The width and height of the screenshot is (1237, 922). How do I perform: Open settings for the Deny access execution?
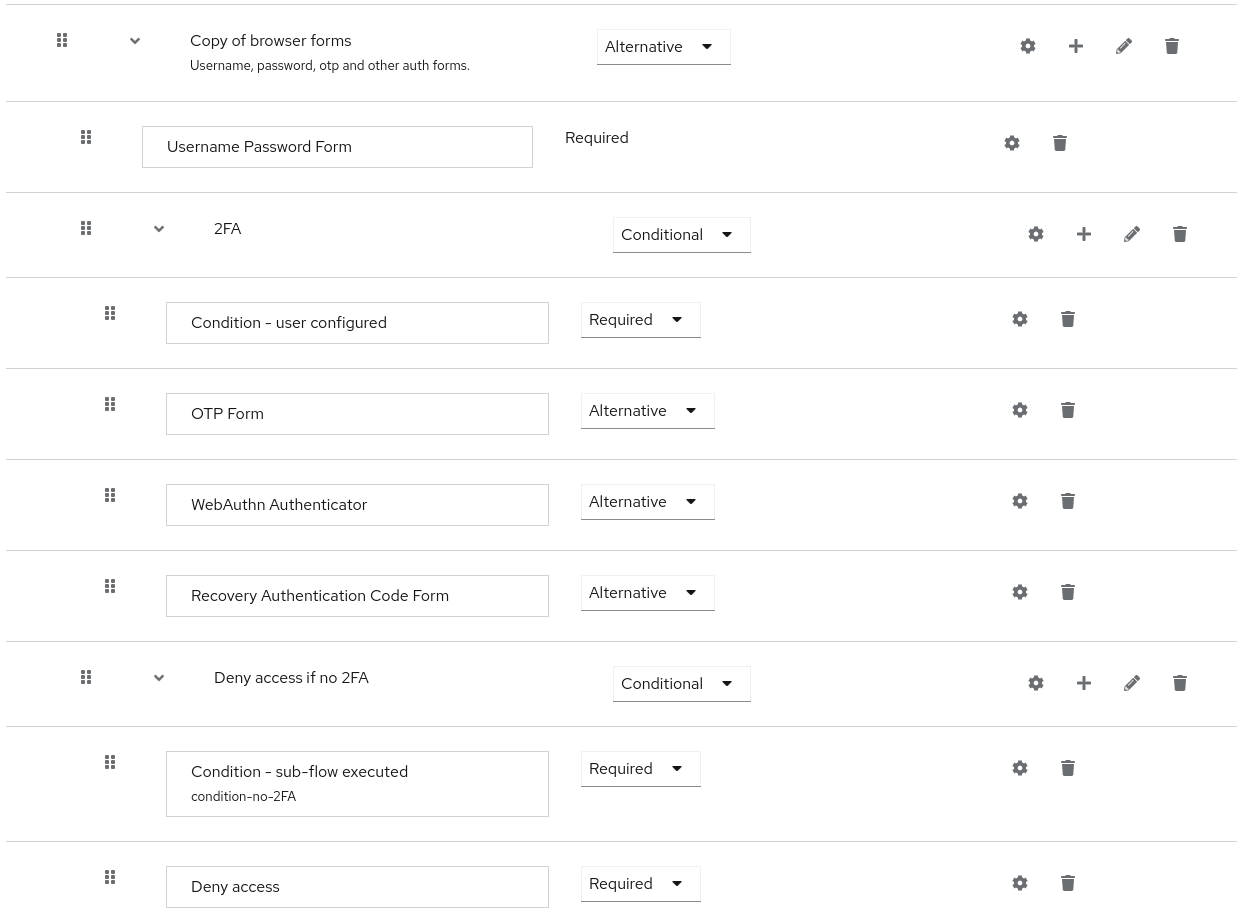(1019, 883)
